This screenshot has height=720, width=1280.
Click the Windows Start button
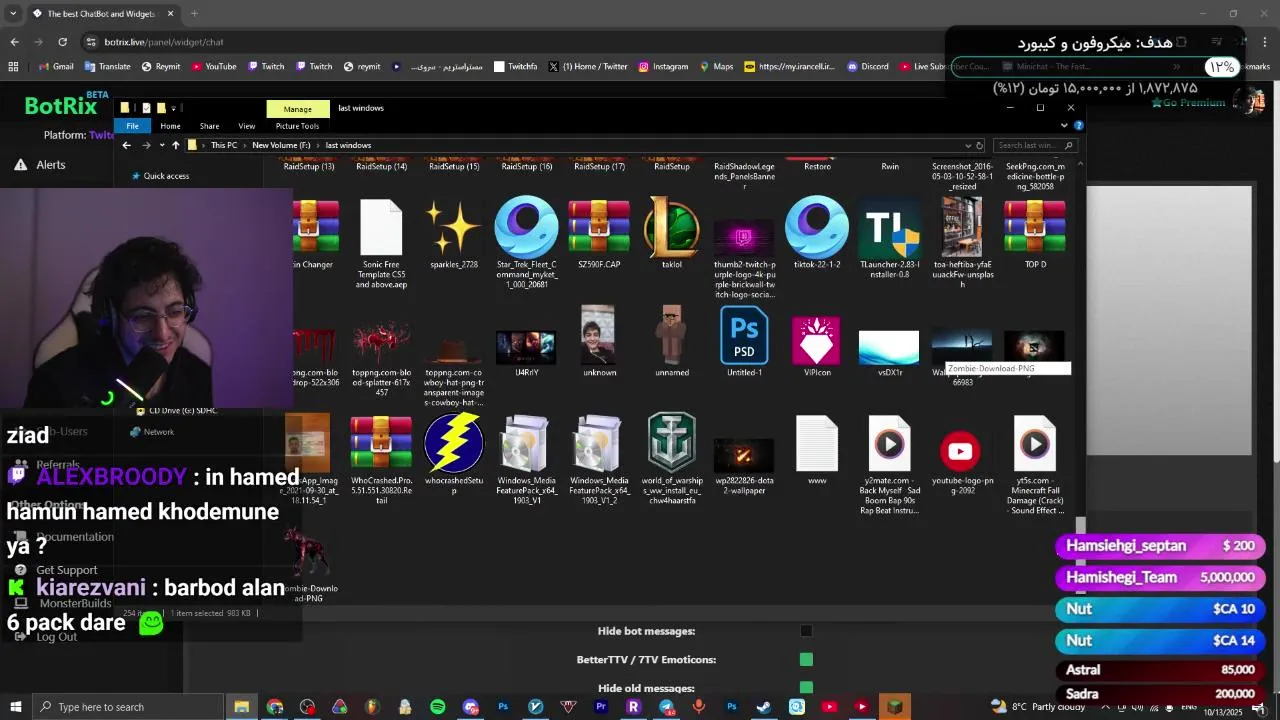(15, 707)
